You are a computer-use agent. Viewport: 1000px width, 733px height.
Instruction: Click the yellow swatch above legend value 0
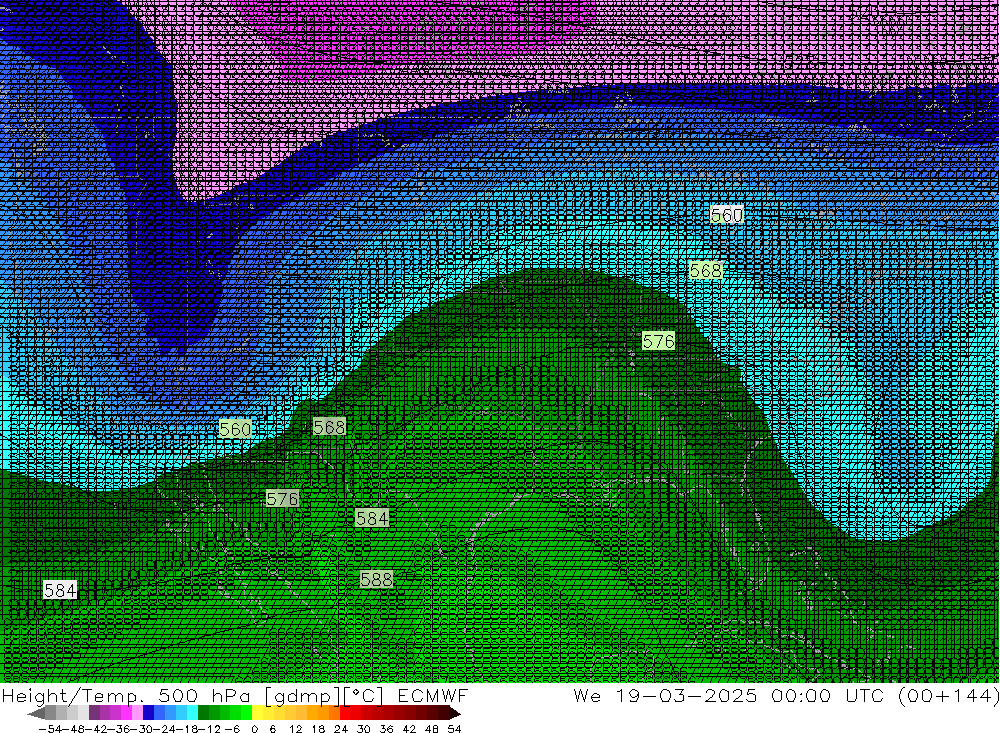(258, 713)
